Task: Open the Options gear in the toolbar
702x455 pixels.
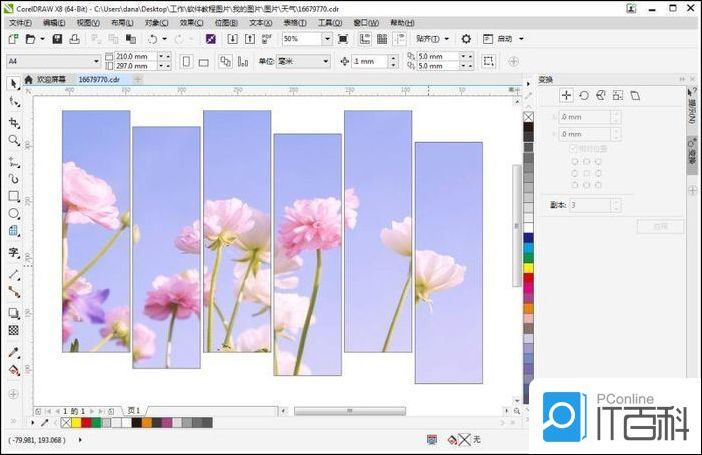Action: point(466,39)
